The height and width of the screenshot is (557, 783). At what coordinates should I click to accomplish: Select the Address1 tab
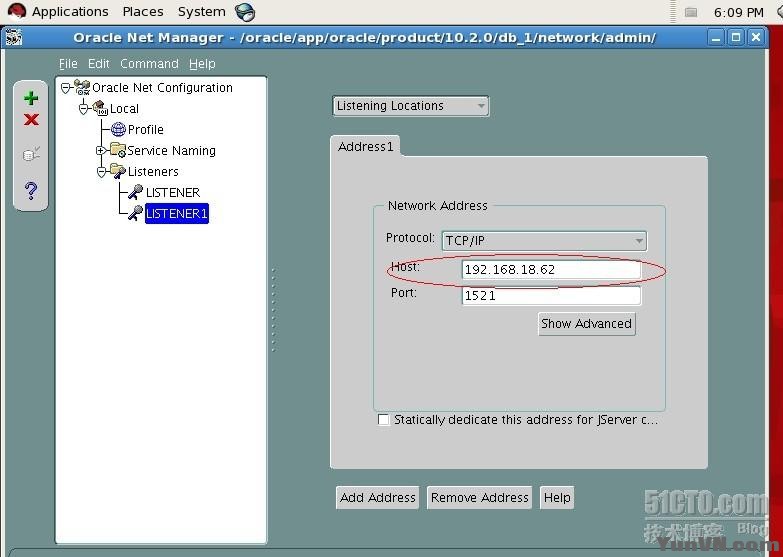click(366, 146)
